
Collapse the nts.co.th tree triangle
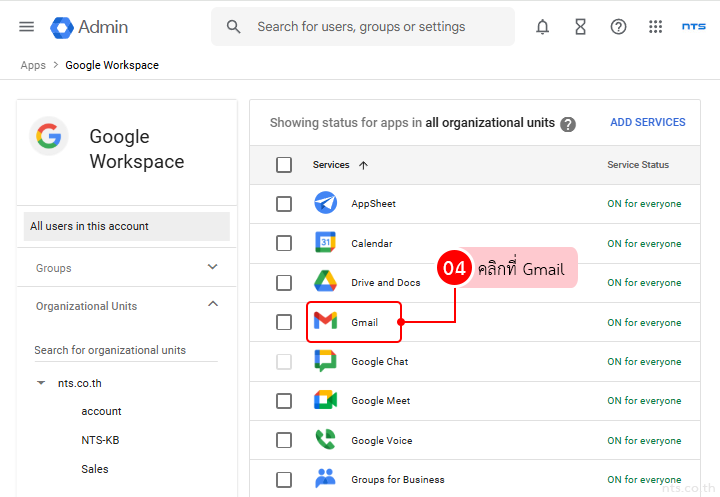41,383
